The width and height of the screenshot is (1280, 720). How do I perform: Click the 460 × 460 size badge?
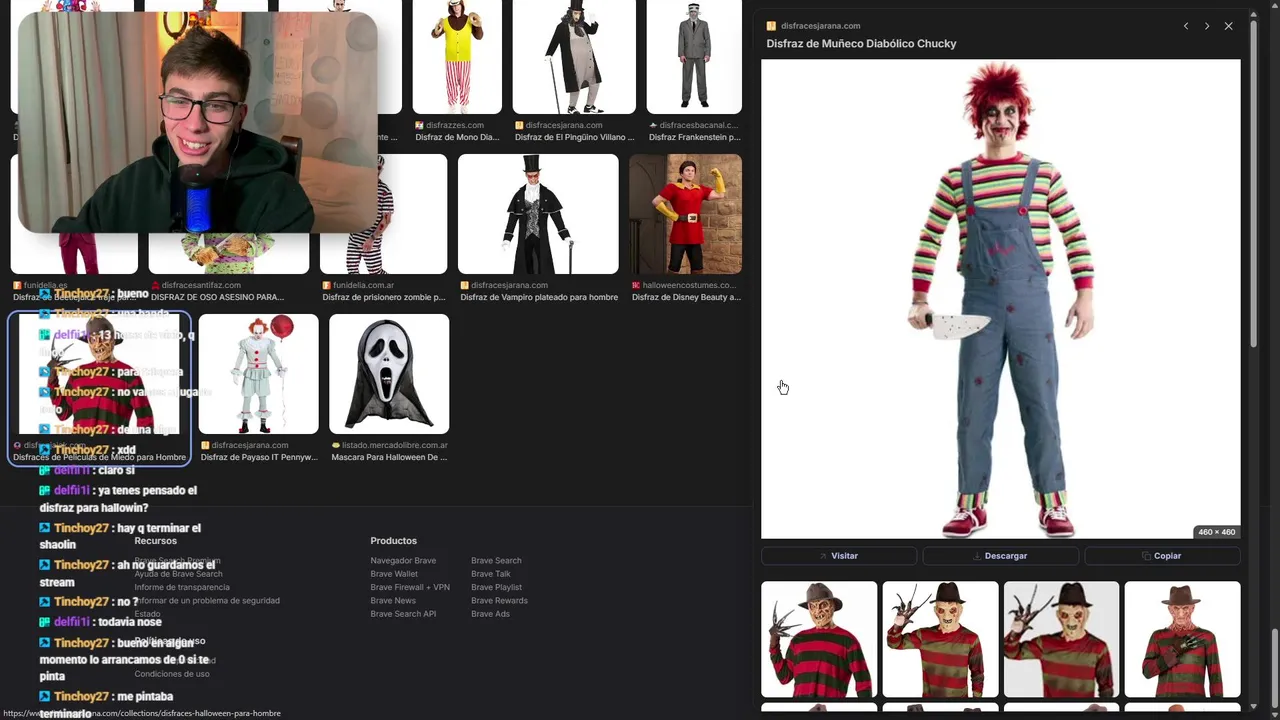click(x=1216, y=532)
